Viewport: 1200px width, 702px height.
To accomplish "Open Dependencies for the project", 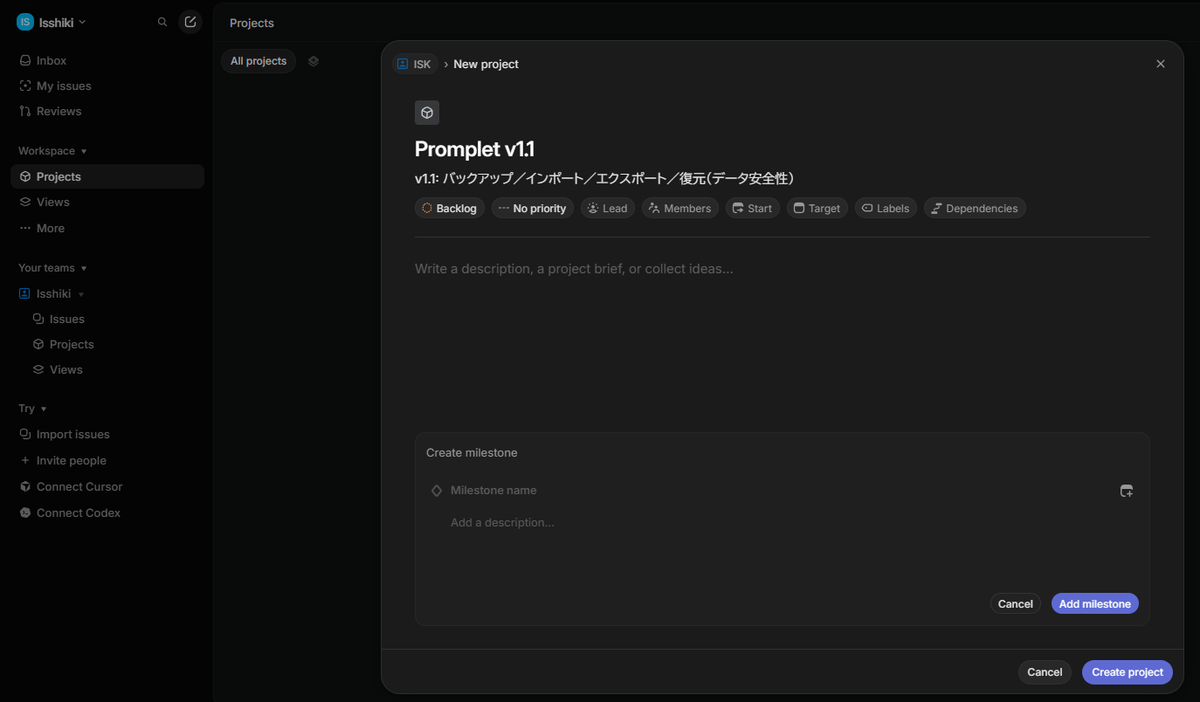I will tap(975, 208).
